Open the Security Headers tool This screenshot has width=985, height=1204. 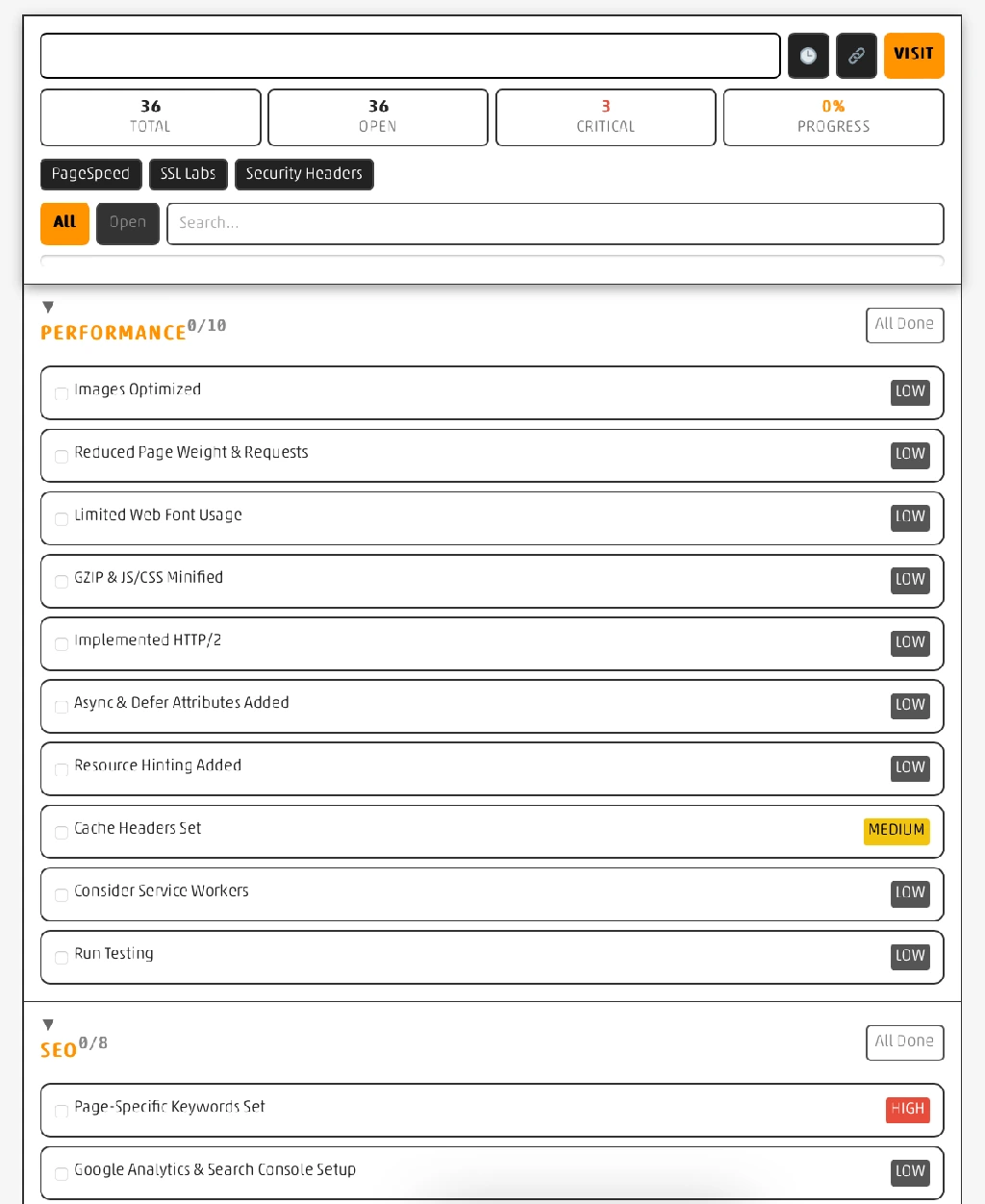304,174
